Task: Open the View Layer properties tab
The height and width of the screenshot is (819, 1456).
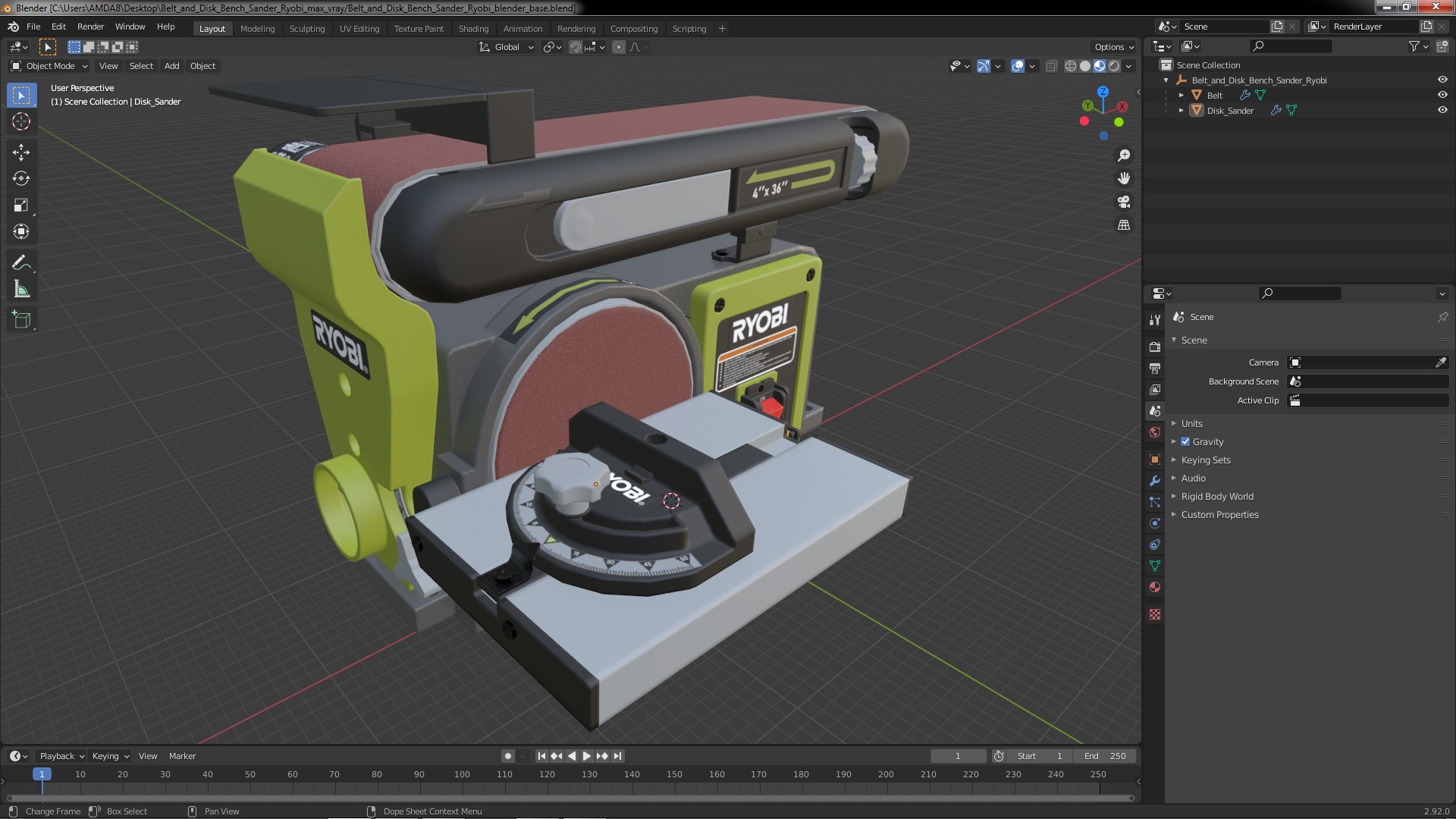Action: pyautogui.click(x=1154, y=389)
